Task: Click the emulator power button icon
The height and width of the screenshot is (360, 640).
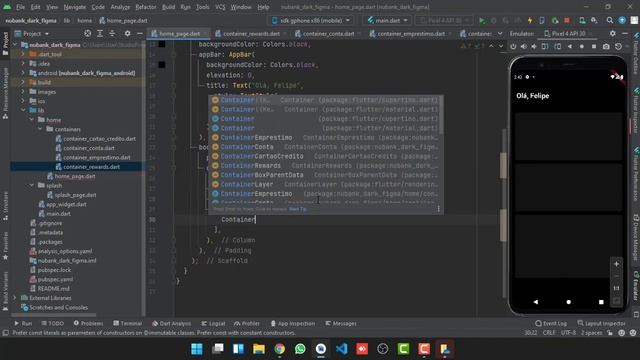Action: click(x=513, y=47)
